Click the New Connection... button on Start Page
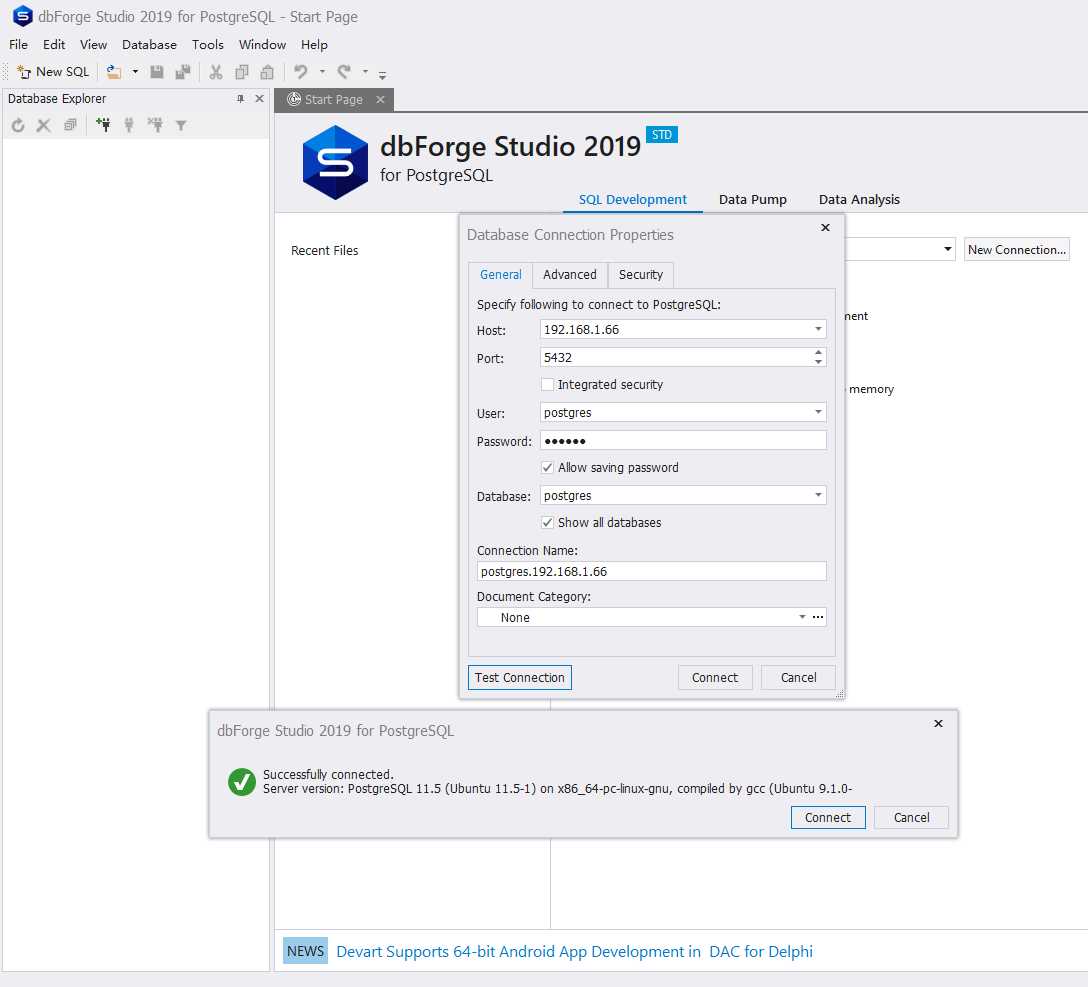Viewport: 1088px width, 987px height. point(1017,250)
